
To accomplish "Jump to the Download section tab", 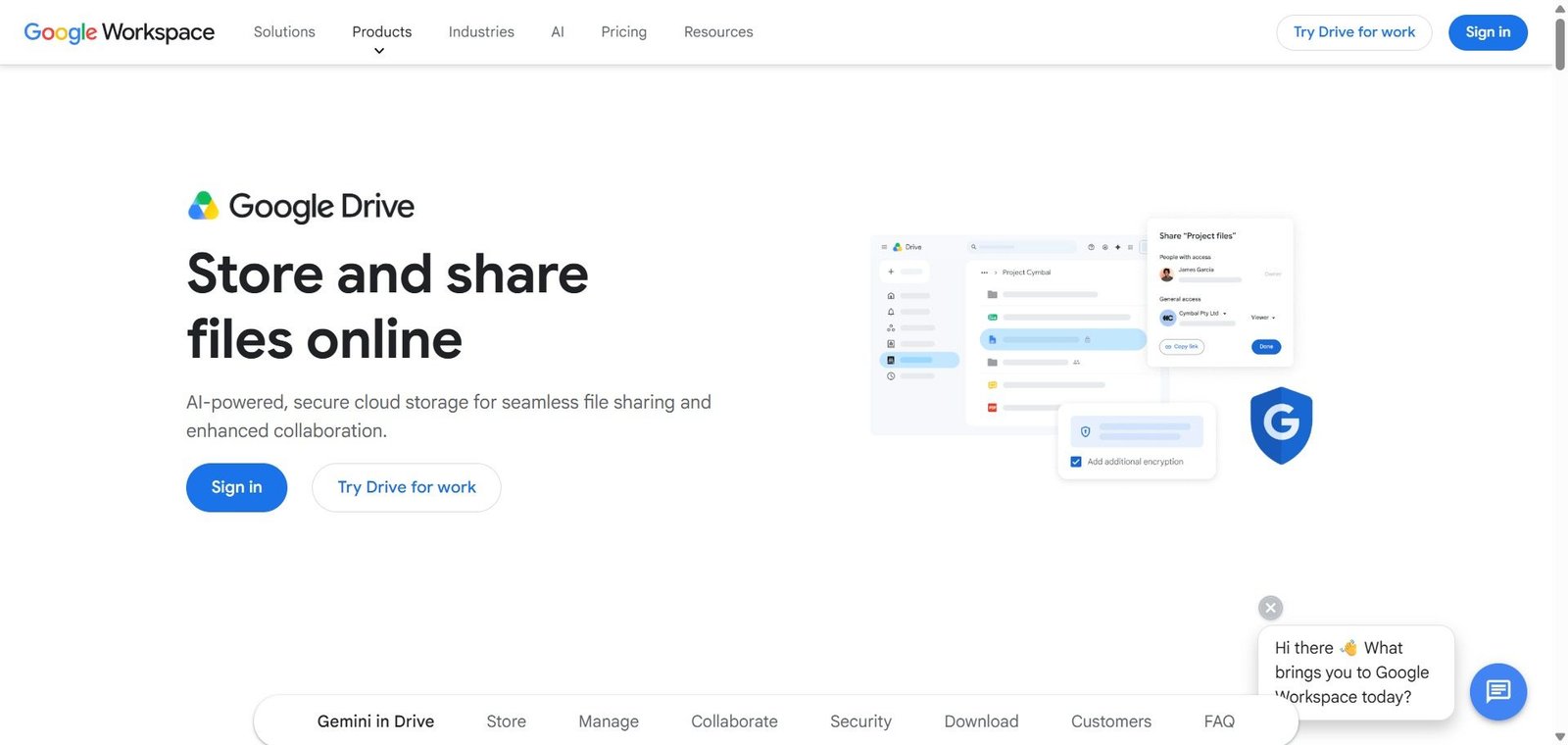I will 981,721.
